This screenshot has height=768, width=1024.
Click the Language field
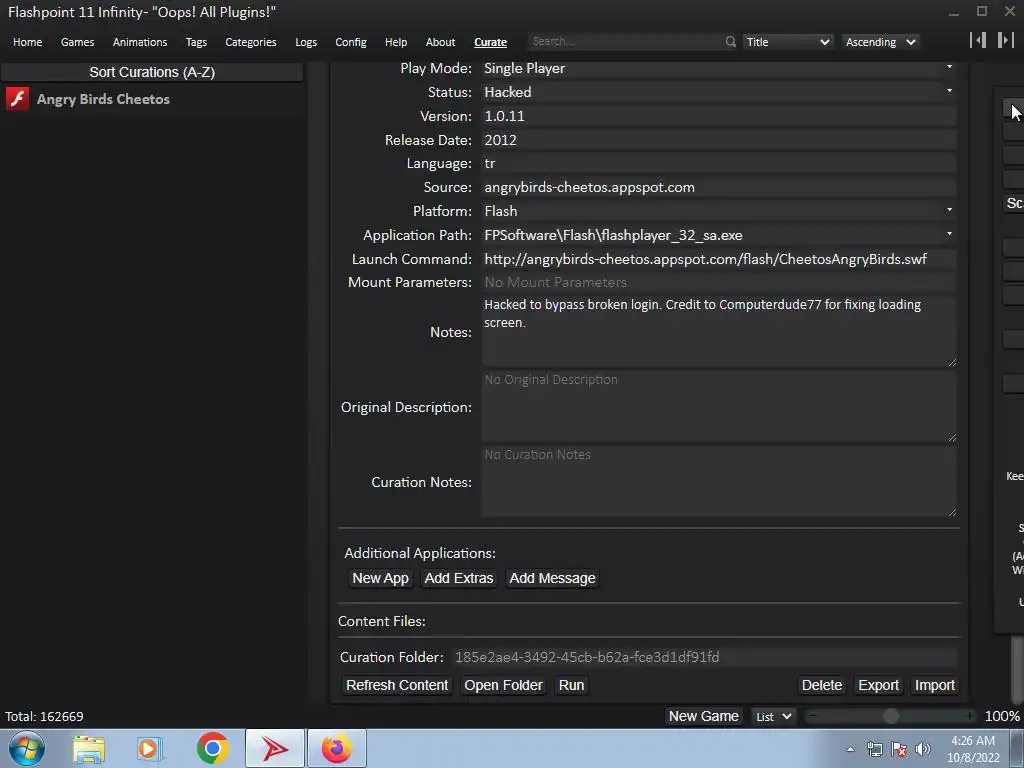[719, 163]
